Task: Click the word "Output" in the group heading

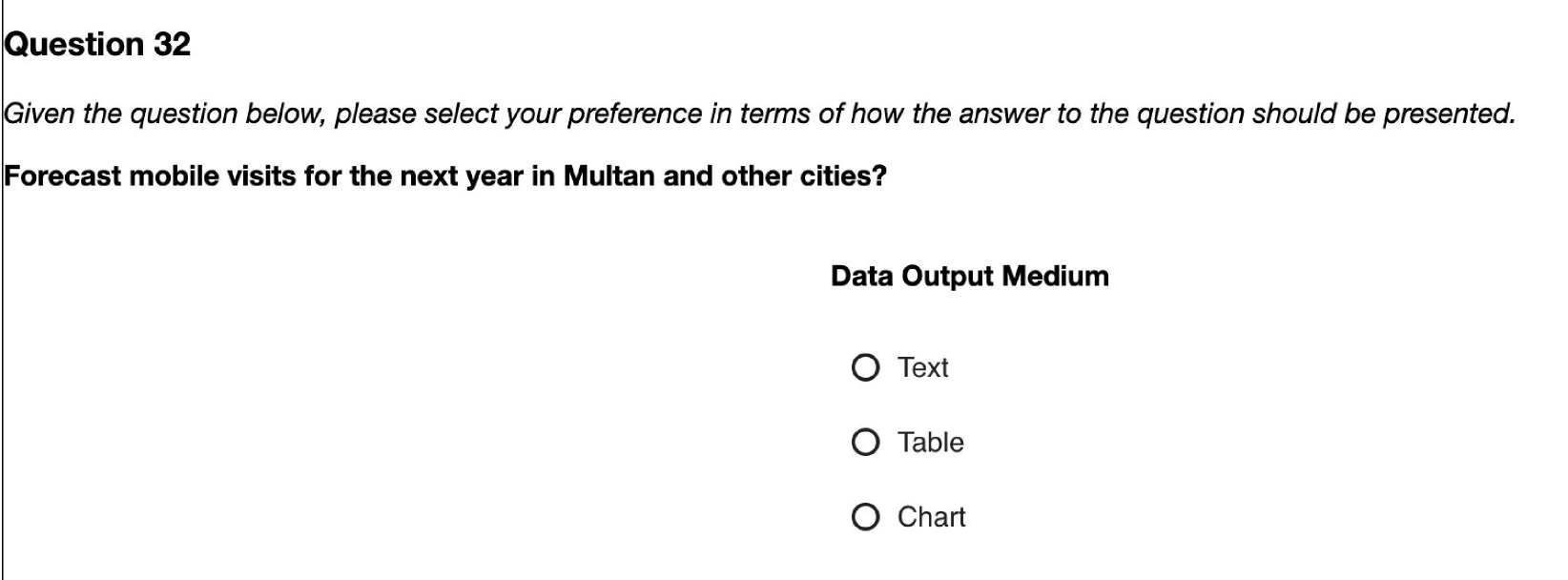Action: click(x=948, y=276)
